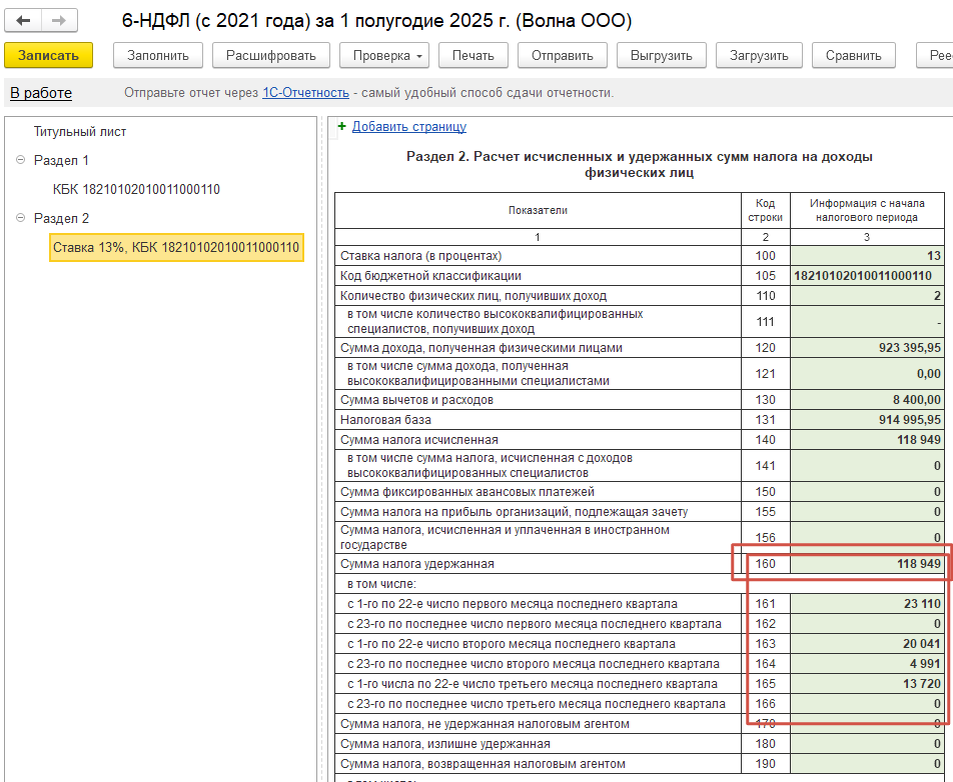Click the Заполнить button

(158, 55)
